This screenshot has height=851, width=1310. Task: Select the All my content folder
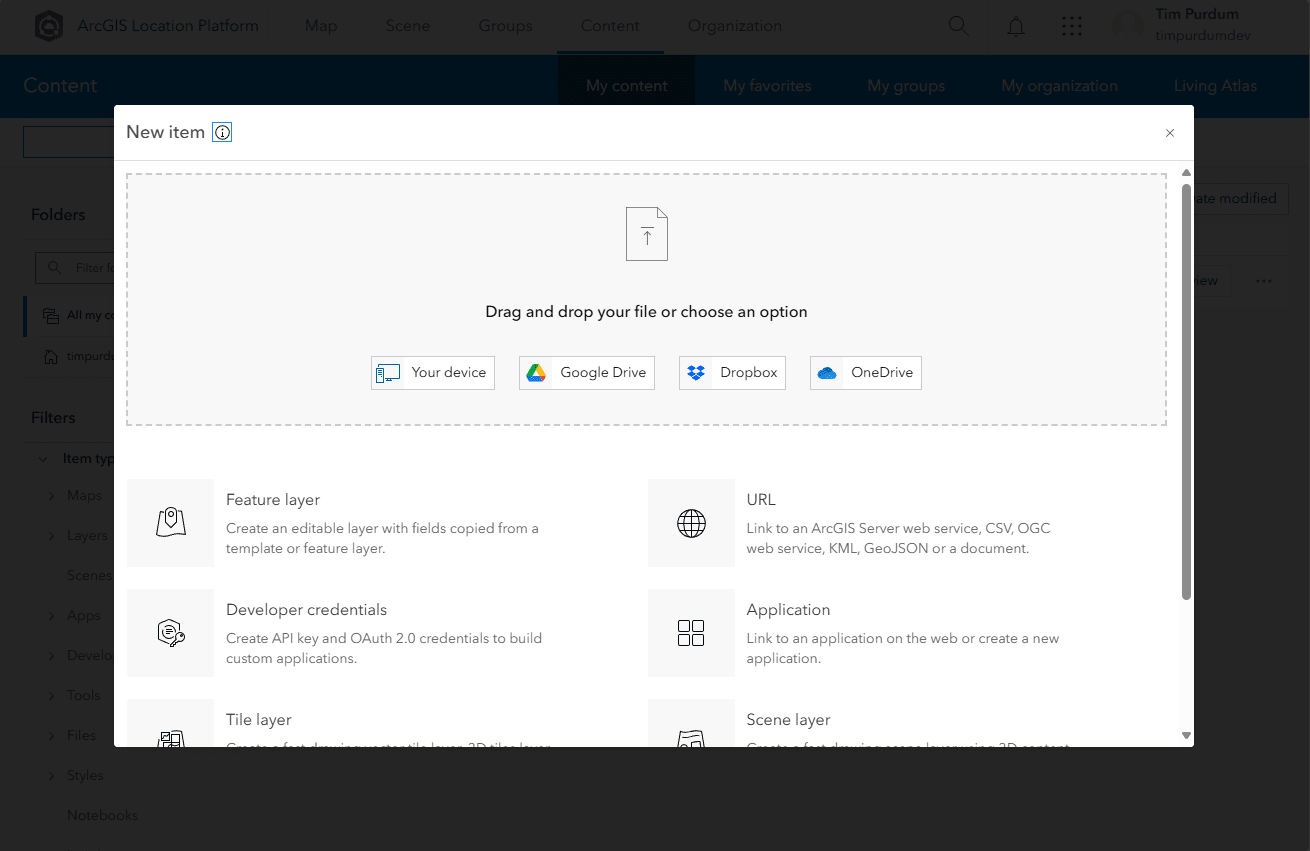click(70, 315)
